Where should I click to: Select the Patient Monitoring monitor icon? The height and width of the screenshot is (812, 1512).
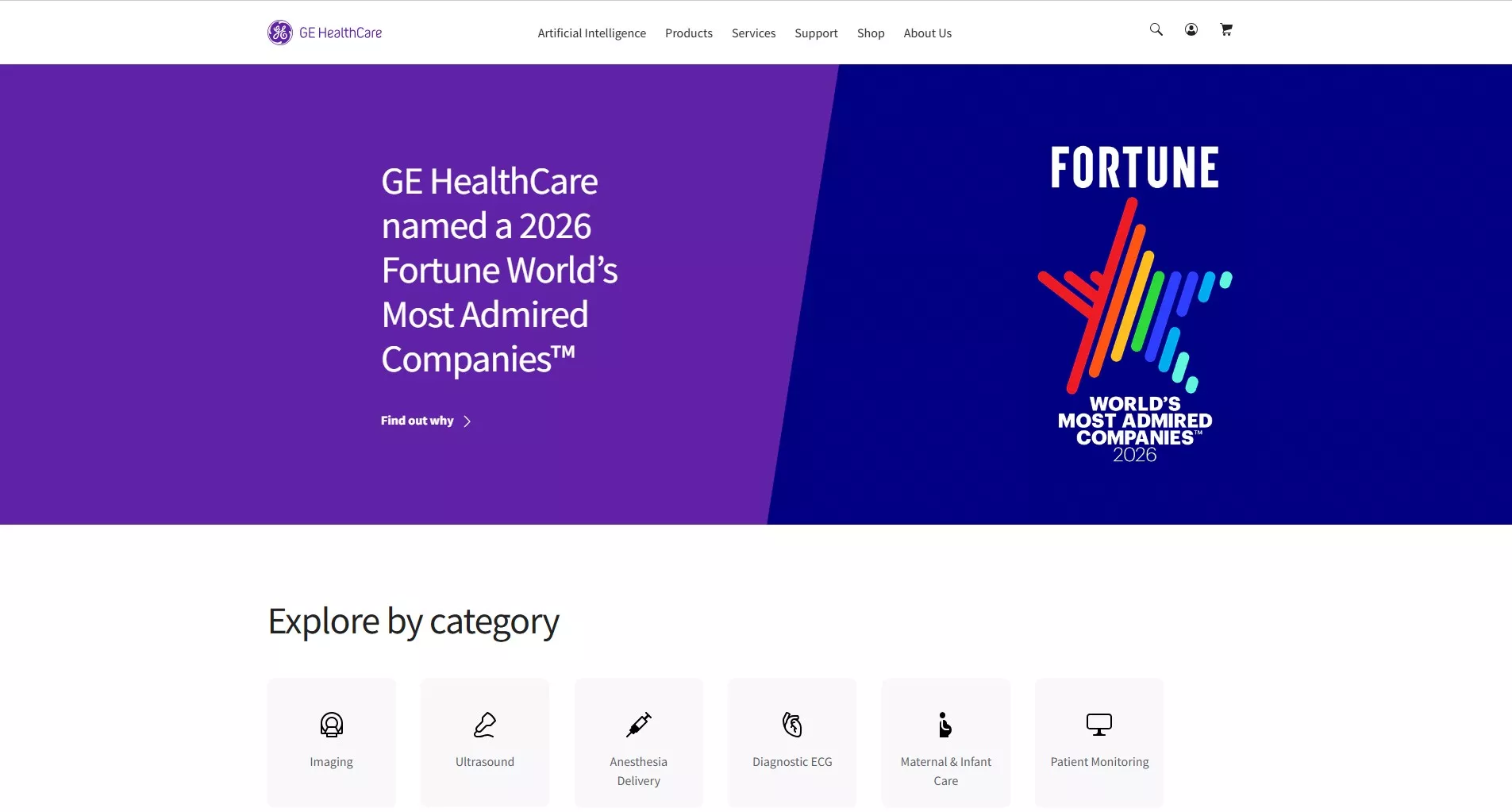(1098, 723)
